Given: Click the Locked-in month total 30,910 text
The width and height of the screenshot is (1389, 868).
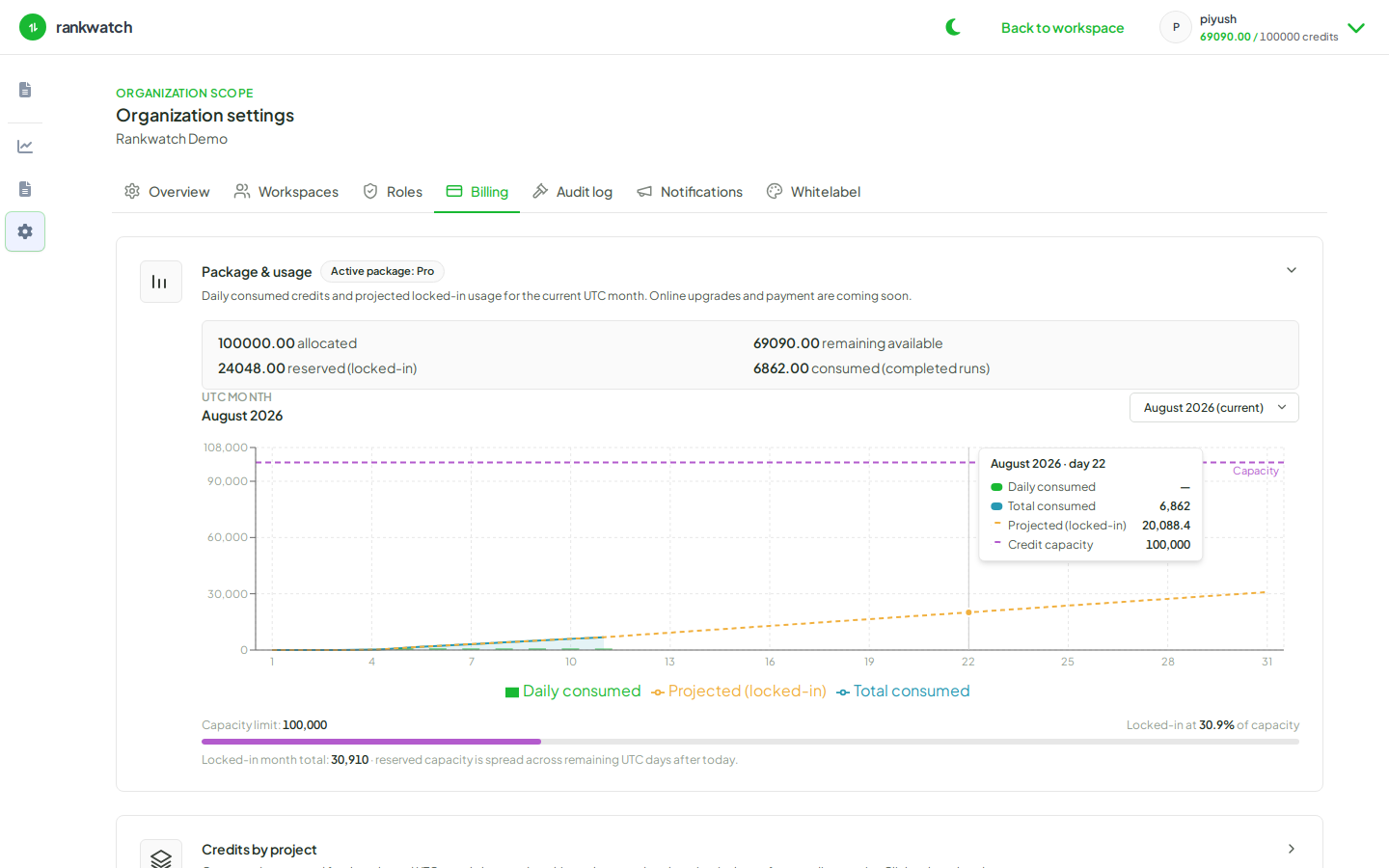Looking at the screenshot, I should tap(286, 760).
